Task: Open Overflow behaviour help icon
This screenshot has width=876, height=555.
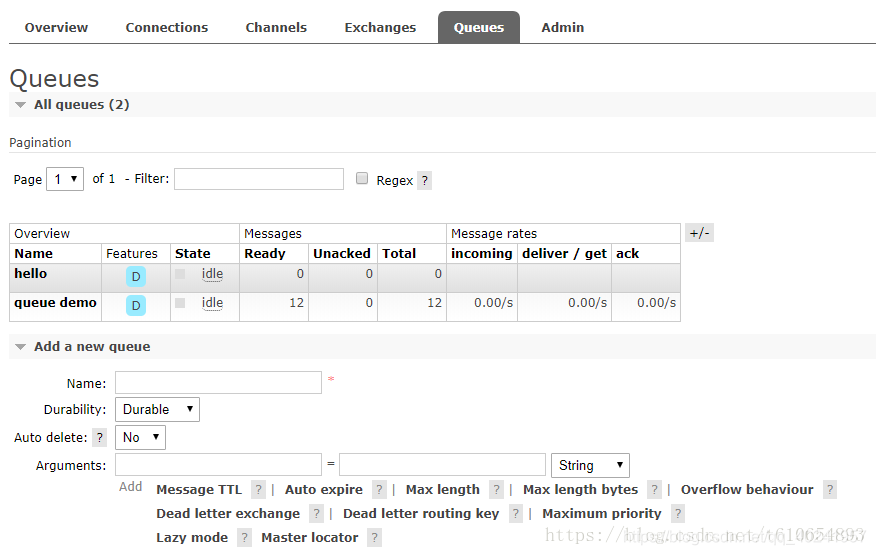Action: pyautogui.click(x=830, y=490)
